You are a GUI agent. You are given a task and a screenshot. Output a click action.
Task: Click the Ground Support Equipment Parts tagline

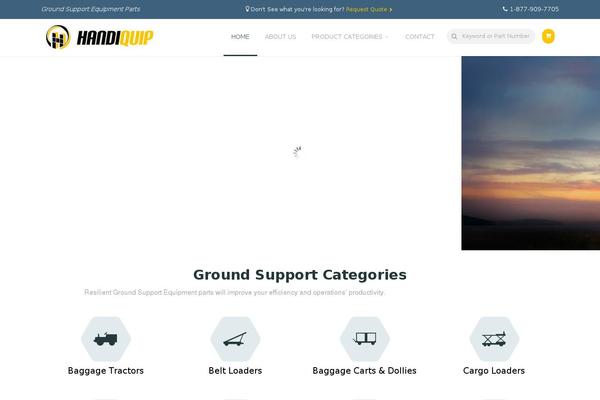tap(91, 9)
